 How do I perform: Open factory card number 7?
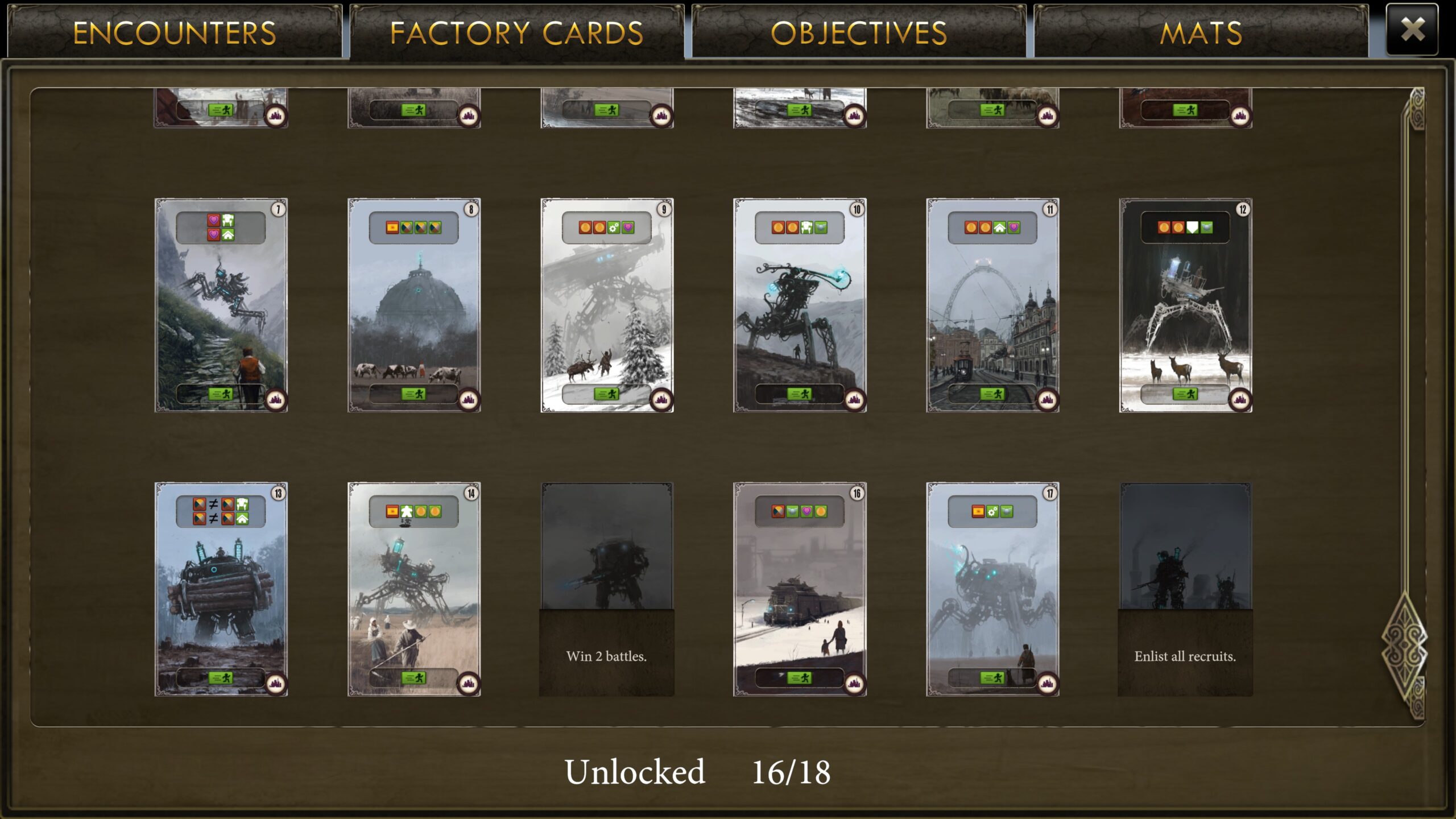(x=221, y=305)
